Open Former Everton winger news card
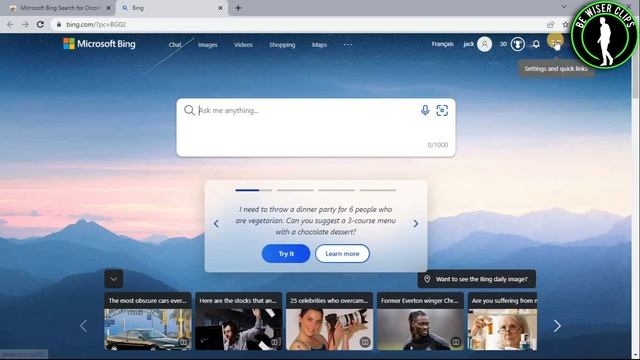Screen dimensions: 640x360 point(420,321)
